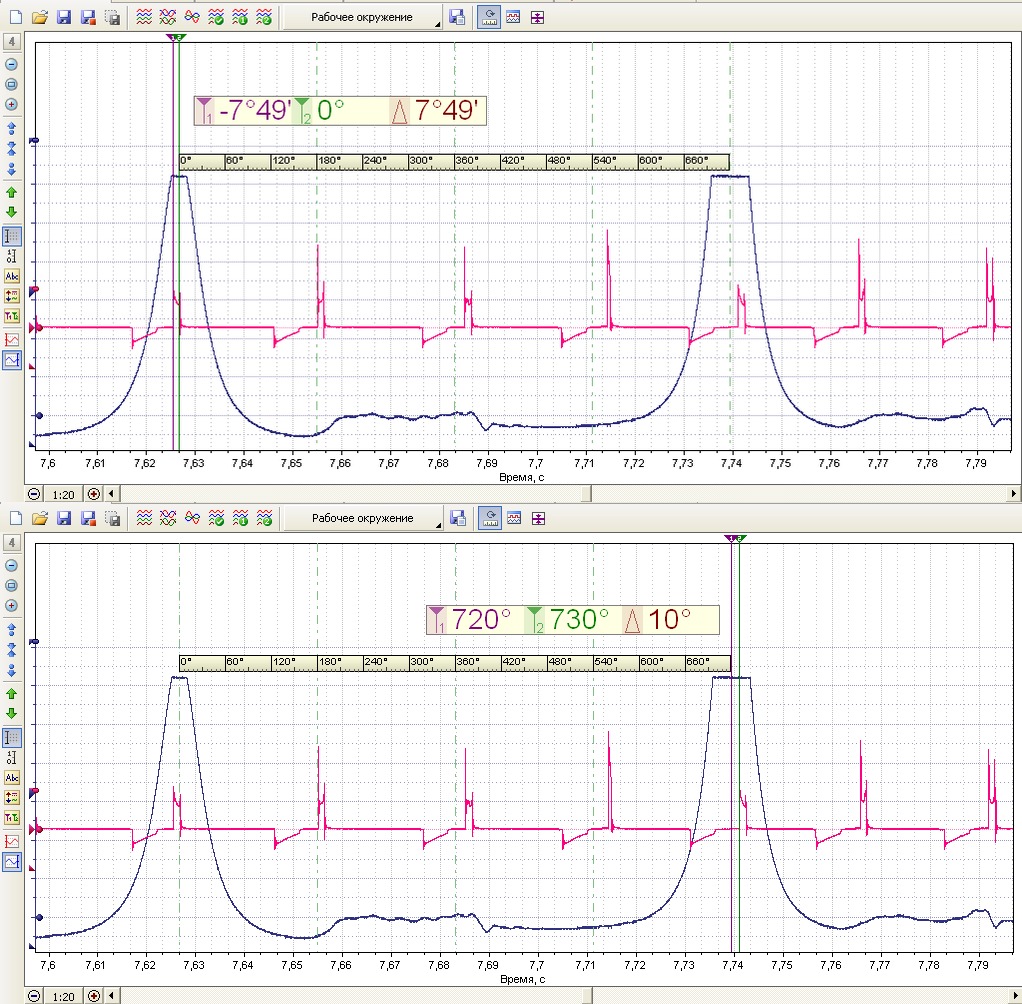
Task: Save the recording with the upper panel's first floppy icon
Action: [64, 18]
